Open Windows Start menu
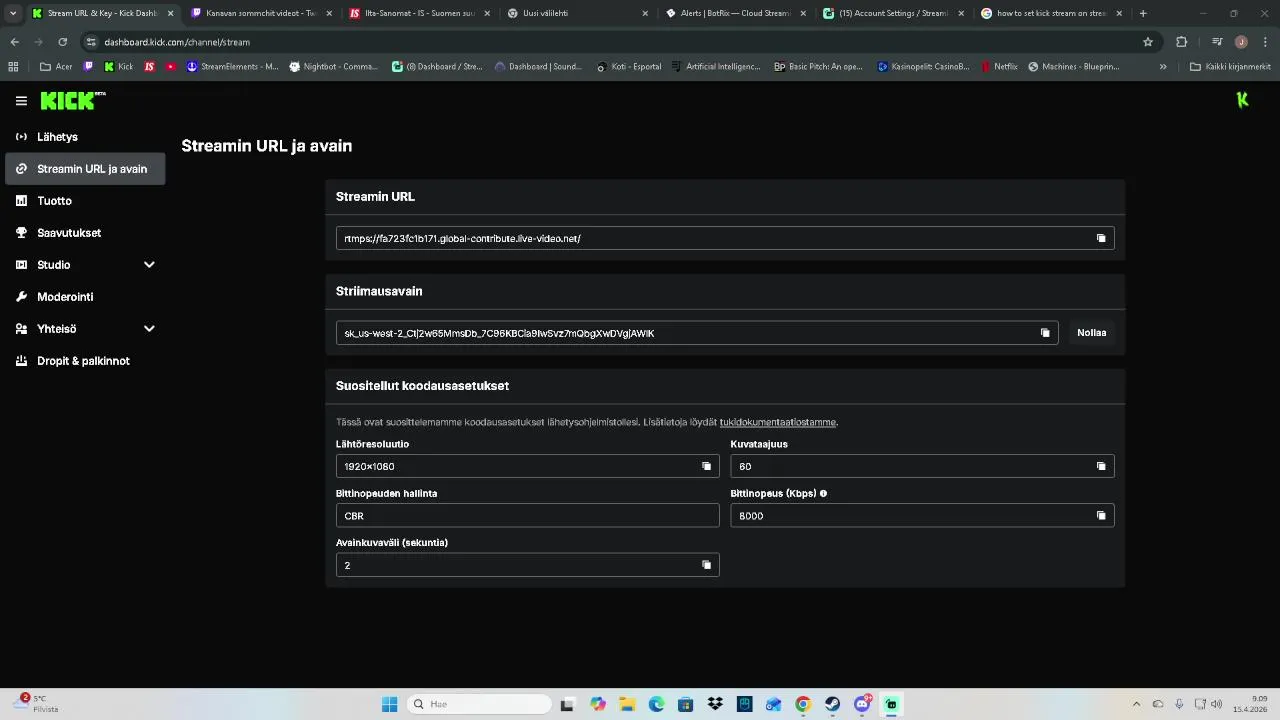Image resolution: width=1280 pixels, height=720 pixels. (389, 704)
